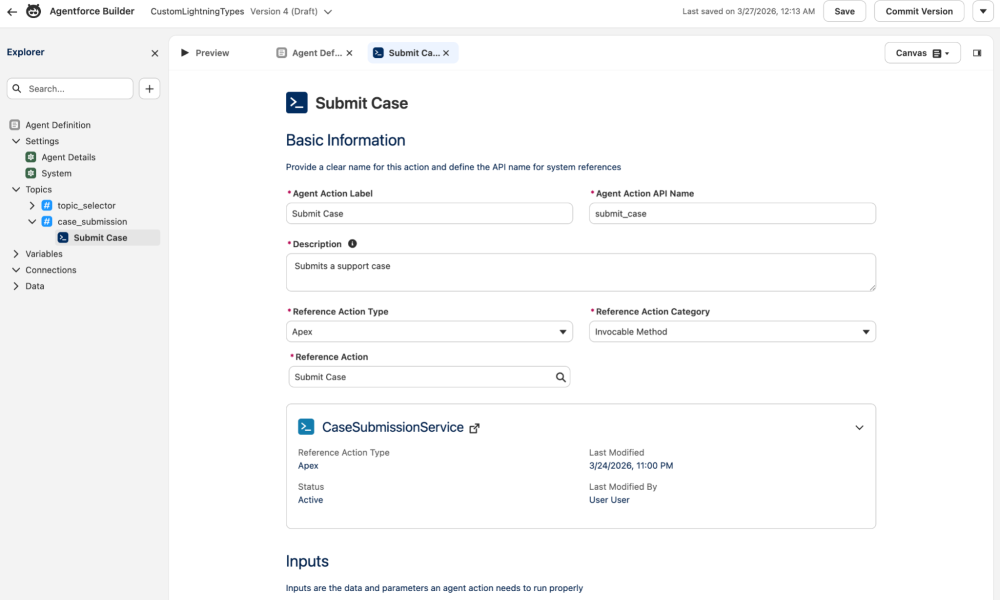Viewport: 1000px width, 600px height.
Task: Collapse the Connections section
Action: (16, 270)
